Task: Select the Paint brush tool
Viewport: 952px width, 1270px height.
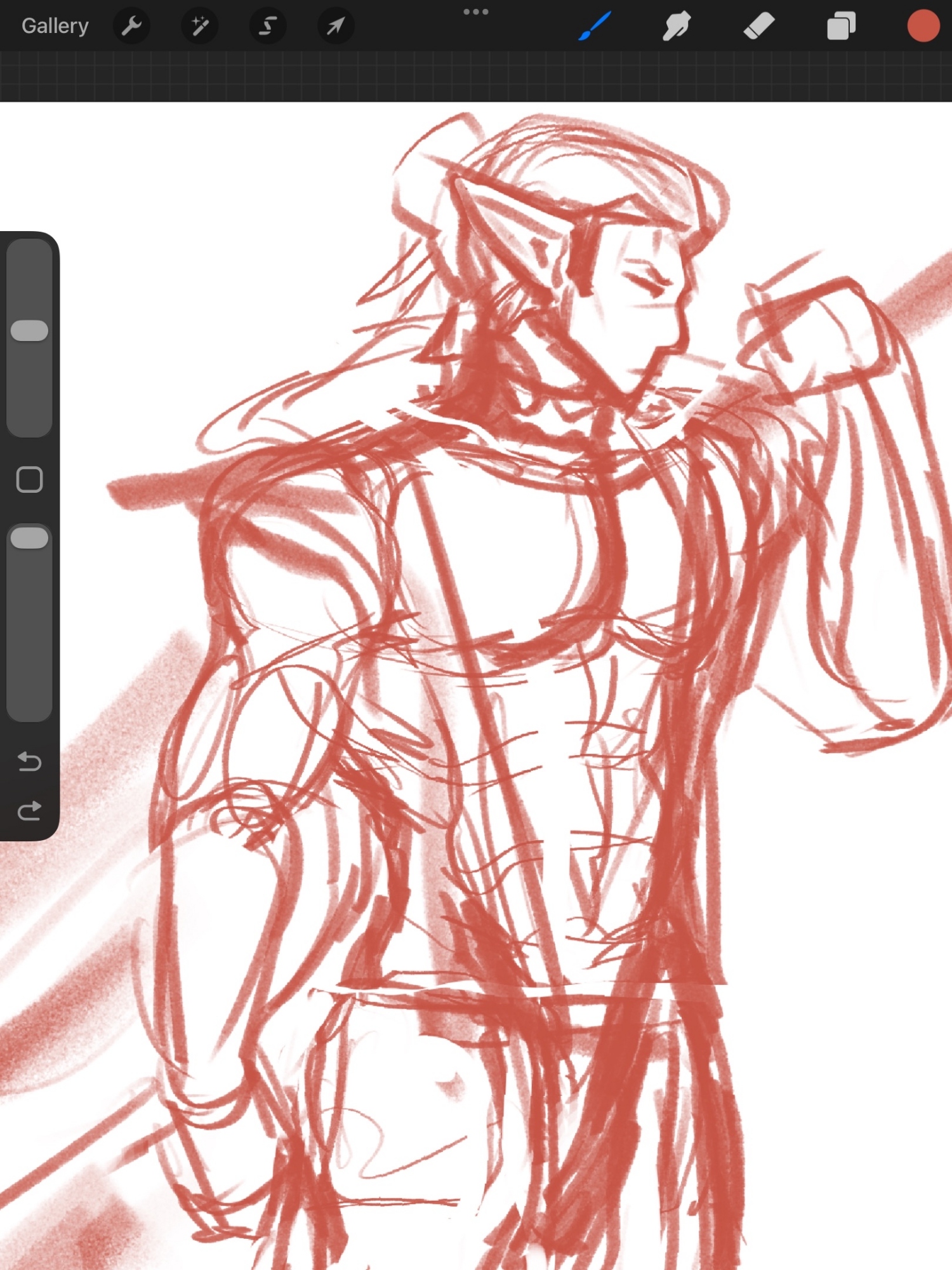Action: [595, 26]
